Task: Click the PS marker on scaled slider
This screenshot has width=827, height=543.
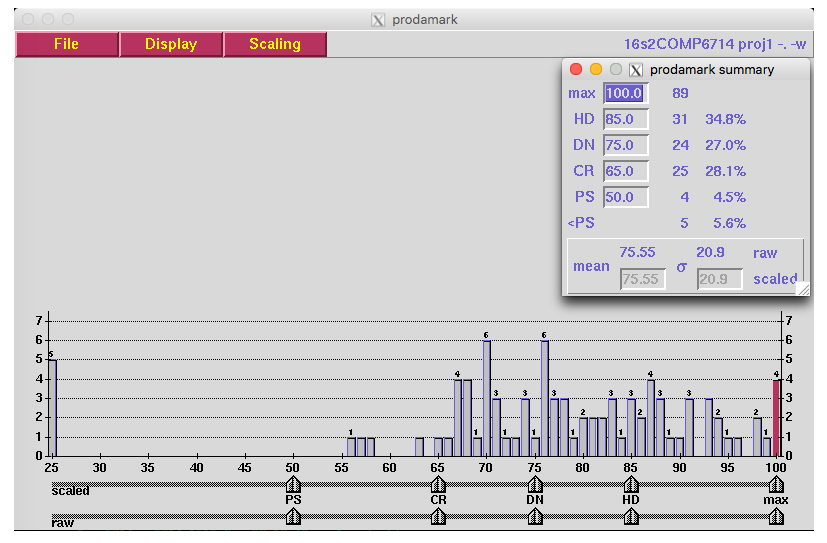Action: point(293,485)
